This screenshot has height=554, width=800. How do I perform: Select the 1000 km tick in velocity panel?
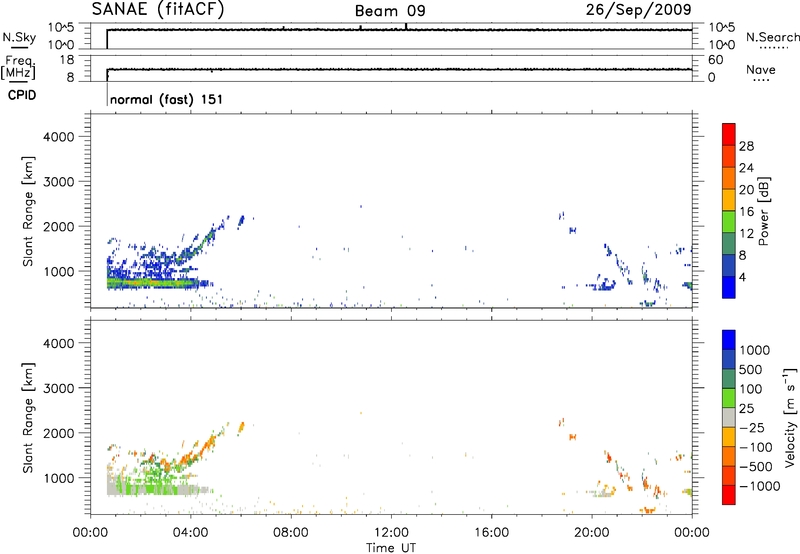tap(59, 478)
